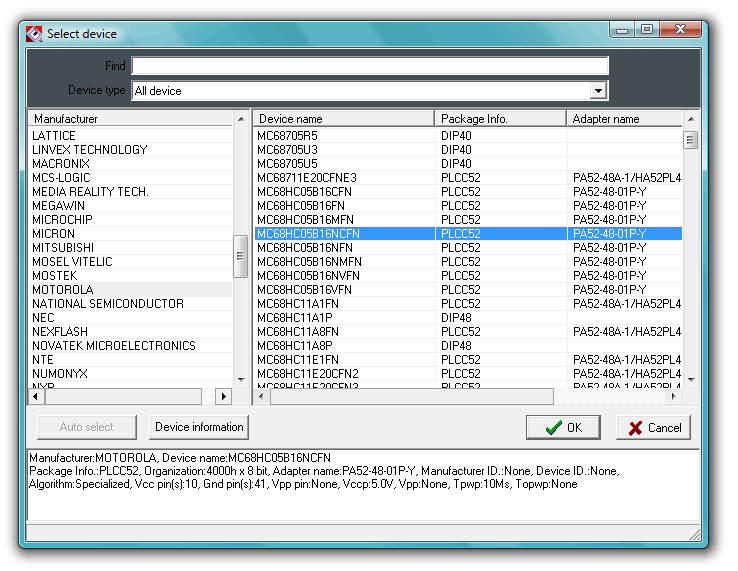
Task: Select device MC68705U5
Action: click(468, 164)
